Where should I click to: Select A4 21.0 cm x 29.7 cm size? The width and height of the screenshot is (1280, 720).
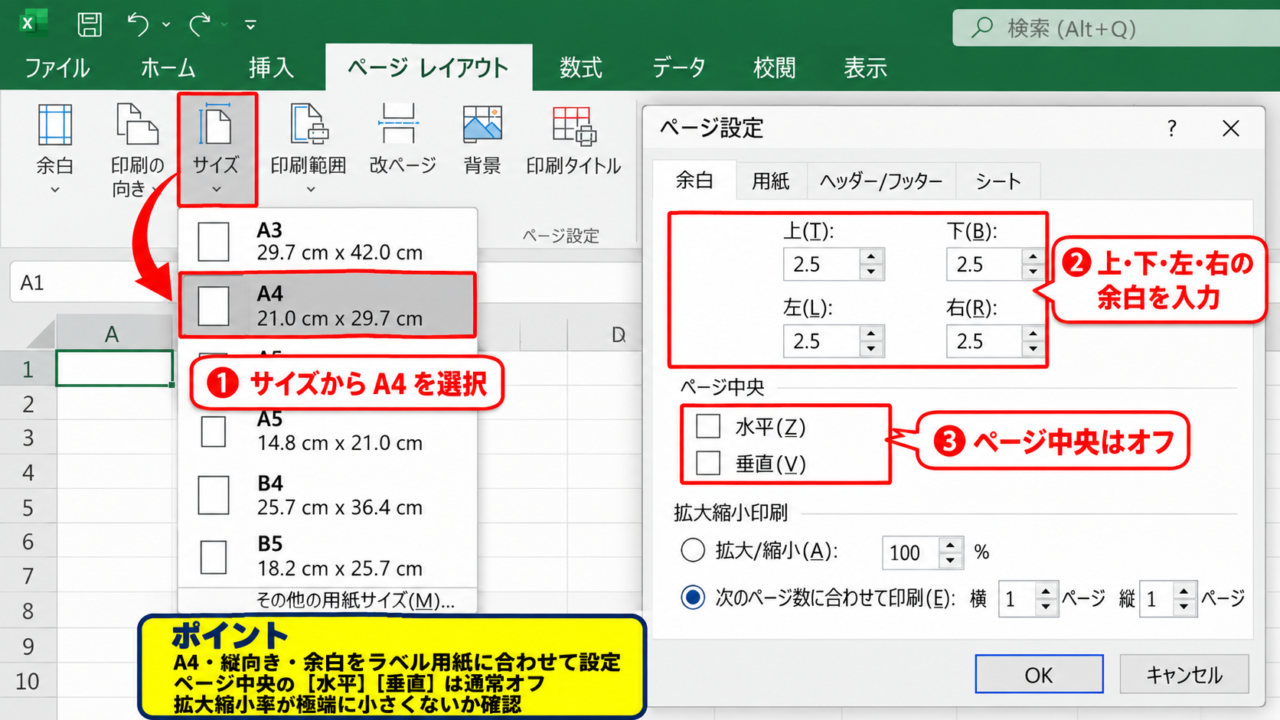[x=328, y=305]
